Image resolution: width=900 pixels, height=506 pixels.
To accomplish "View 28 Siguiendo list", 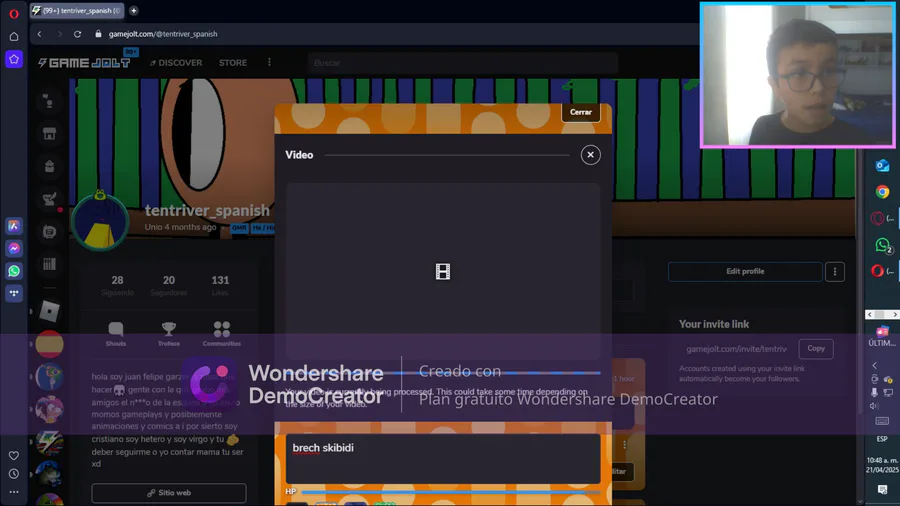I will (x=117, y=285).
